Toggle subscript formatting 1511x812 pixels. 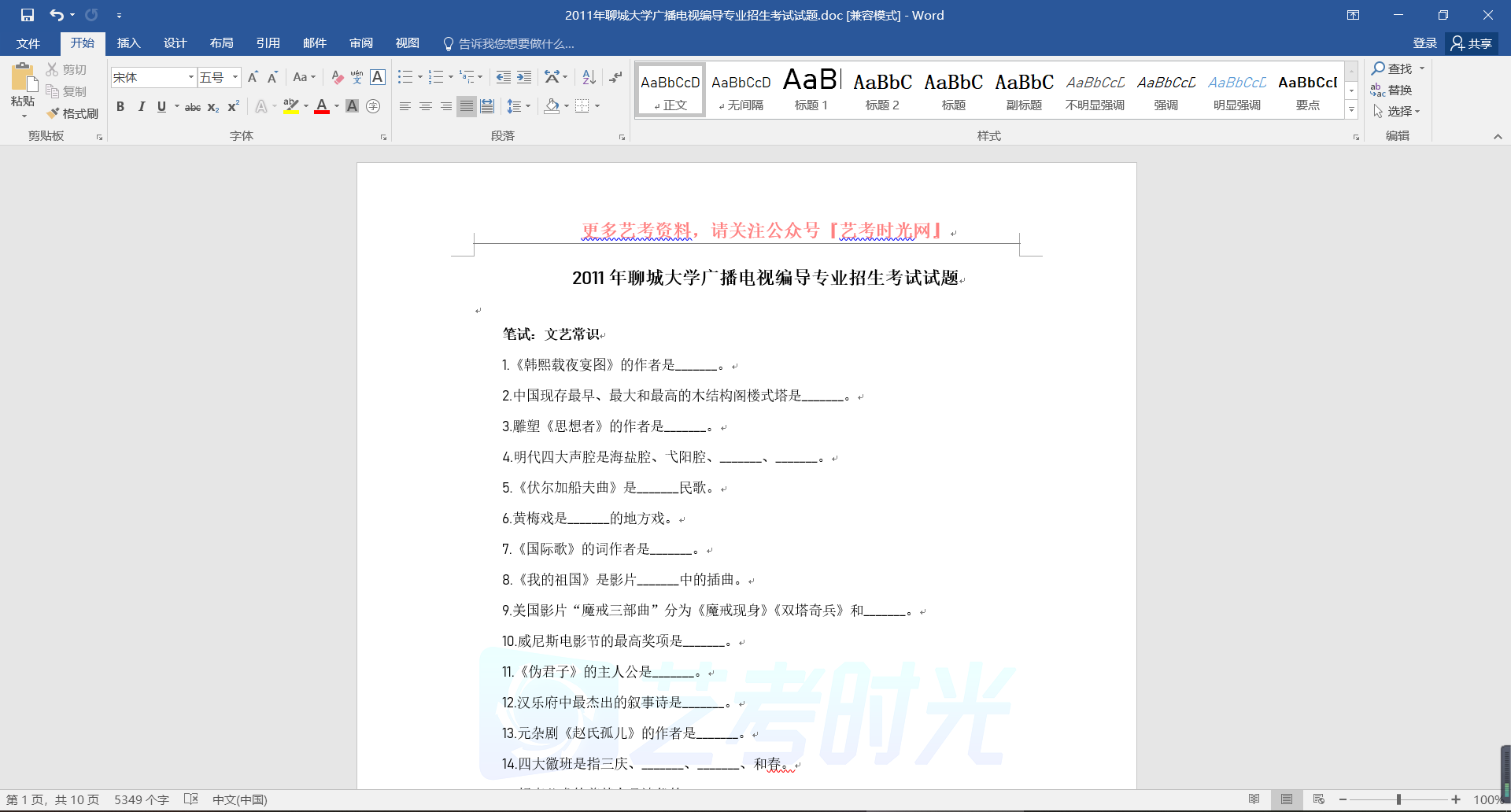click(x=213, y=106)
